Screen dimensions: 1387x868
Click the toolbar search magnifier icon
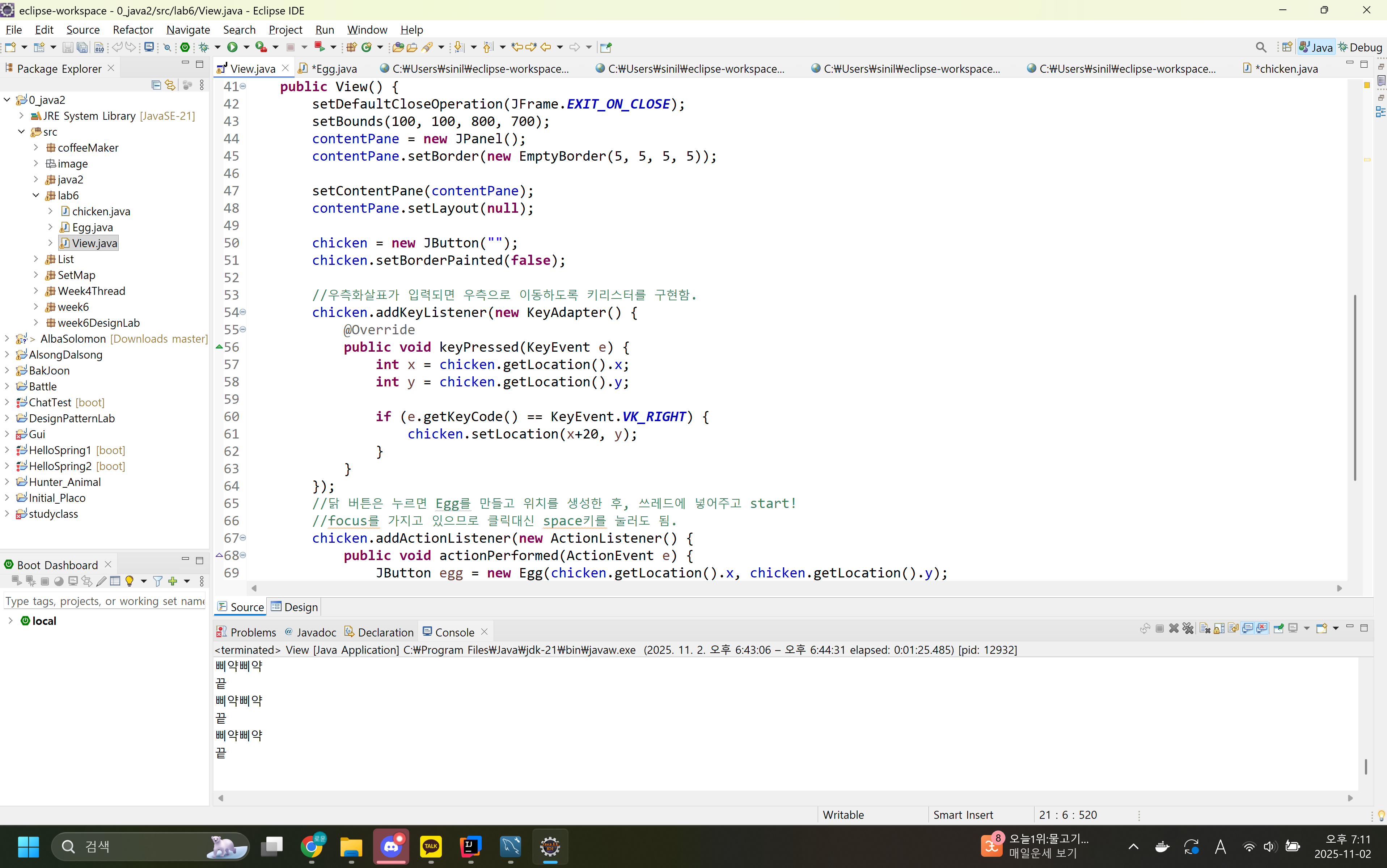tap(1261, 47)
